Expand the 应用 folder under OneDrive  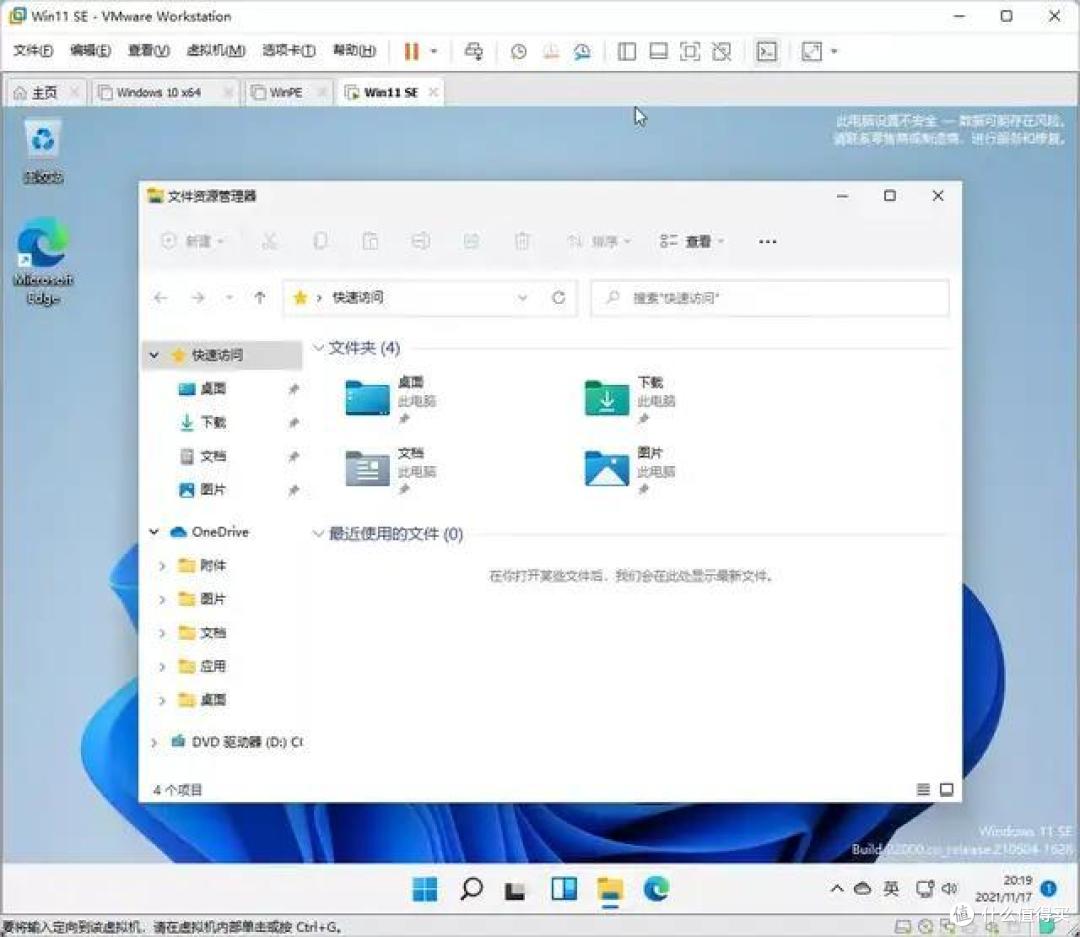pos(162,666)
